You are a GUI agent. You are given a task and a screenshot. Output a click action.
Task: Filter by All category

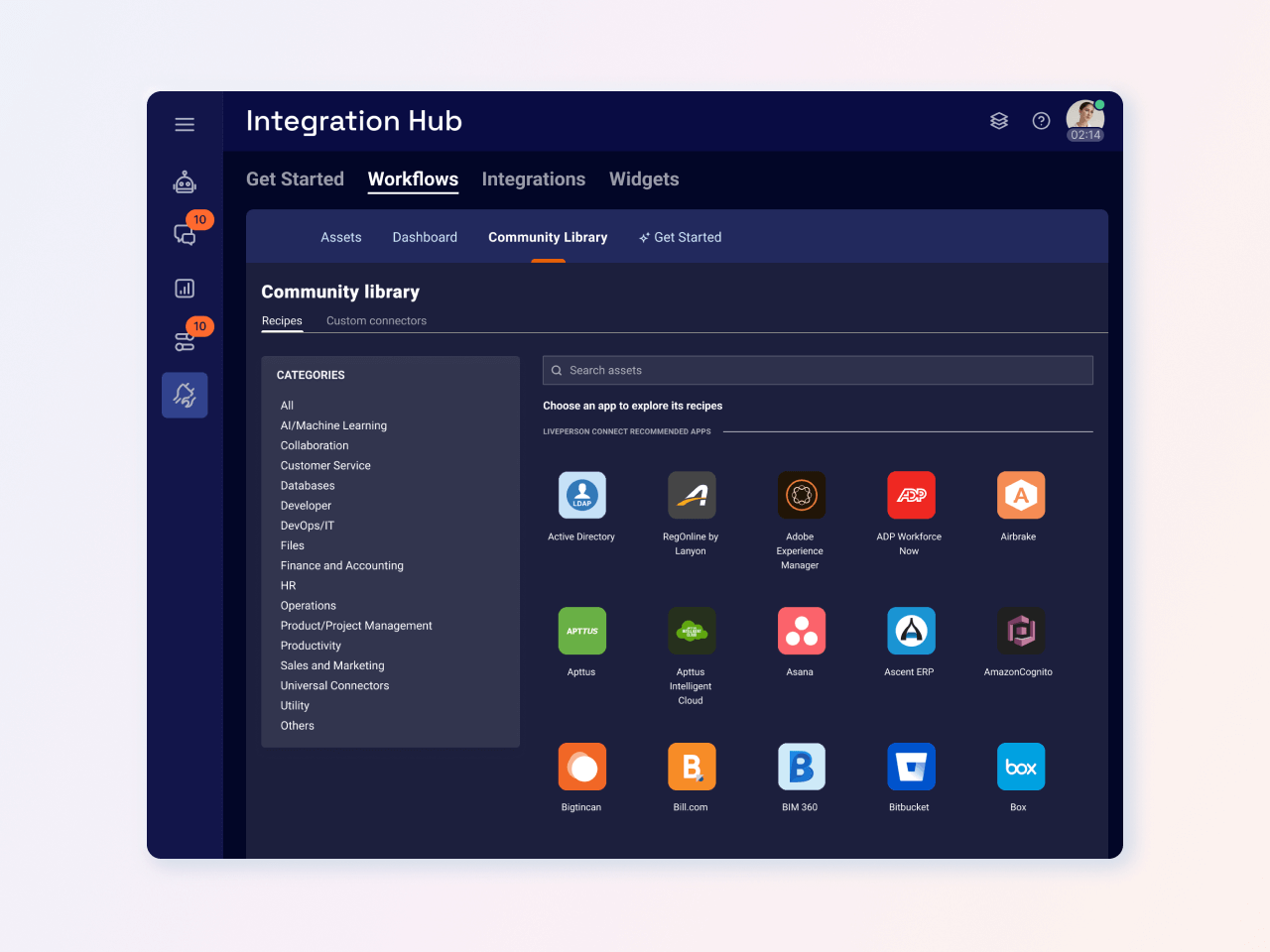287,406
